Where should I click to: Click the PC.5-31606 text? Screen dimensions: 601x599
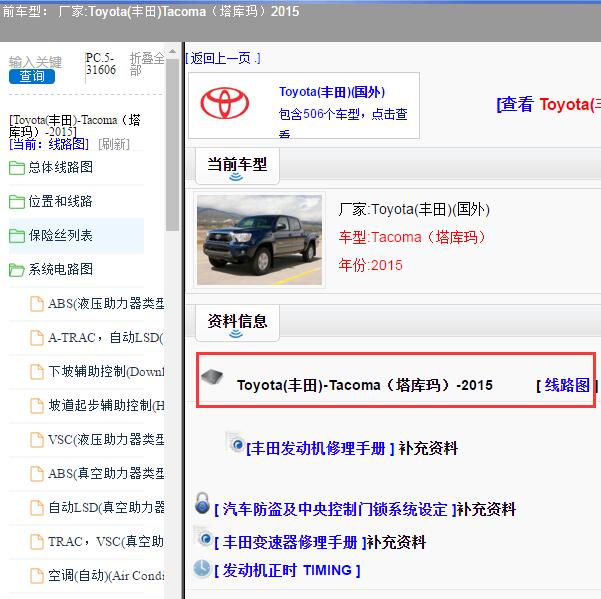pos(101,64)
